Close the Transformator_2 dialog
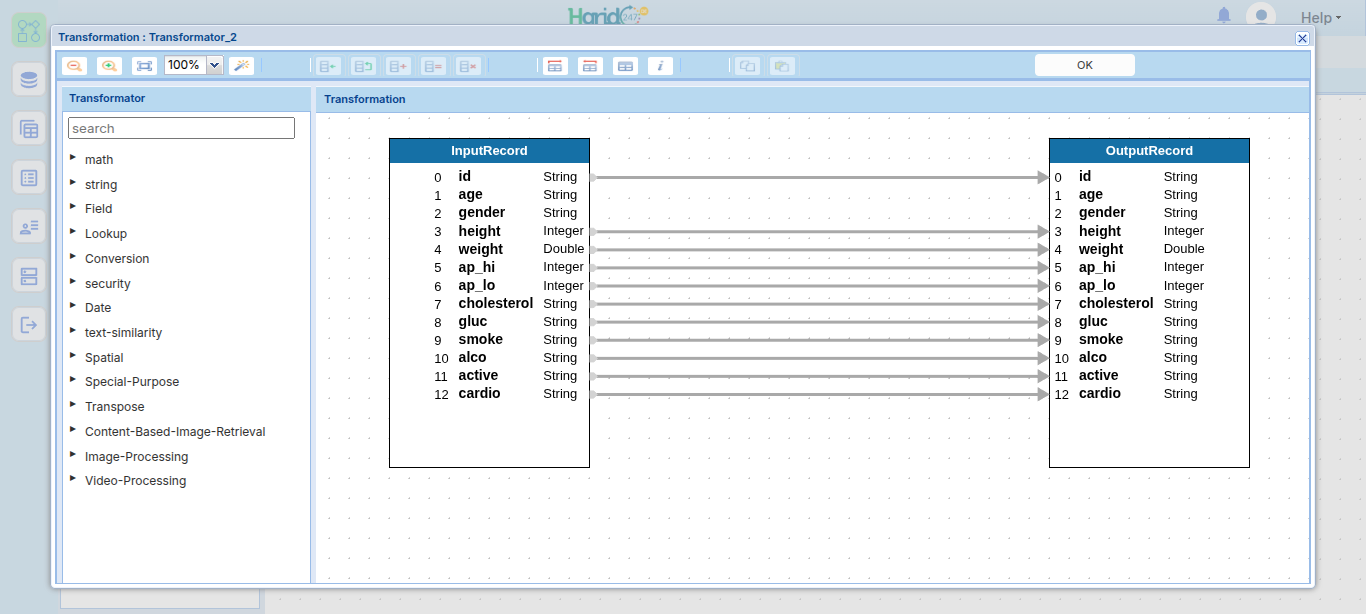 tap(1302, 38)
